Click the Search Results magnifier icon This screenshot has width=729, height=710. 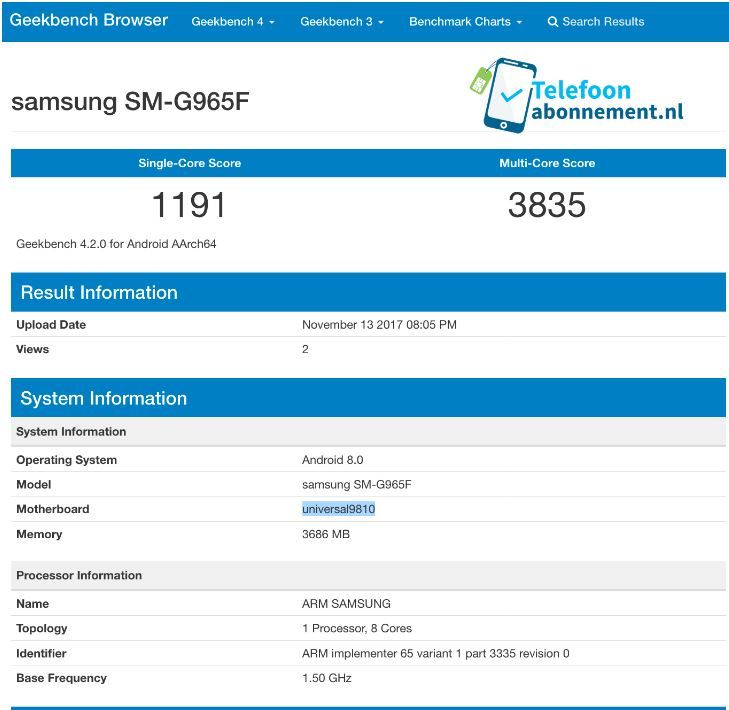click(x=552, y=22)
